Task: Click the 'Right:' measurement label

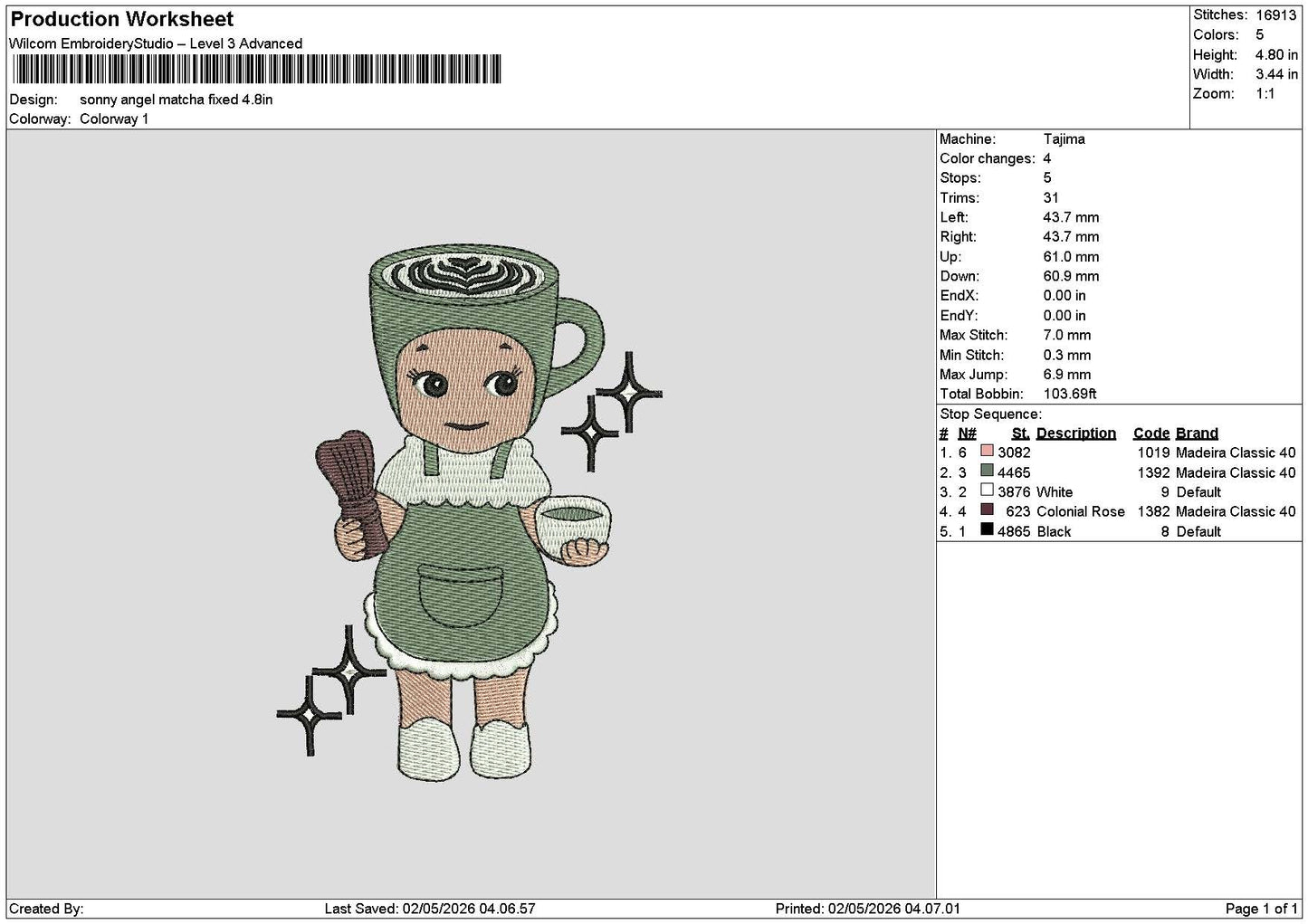Action: pyautogui.click(x=958, y=237)
